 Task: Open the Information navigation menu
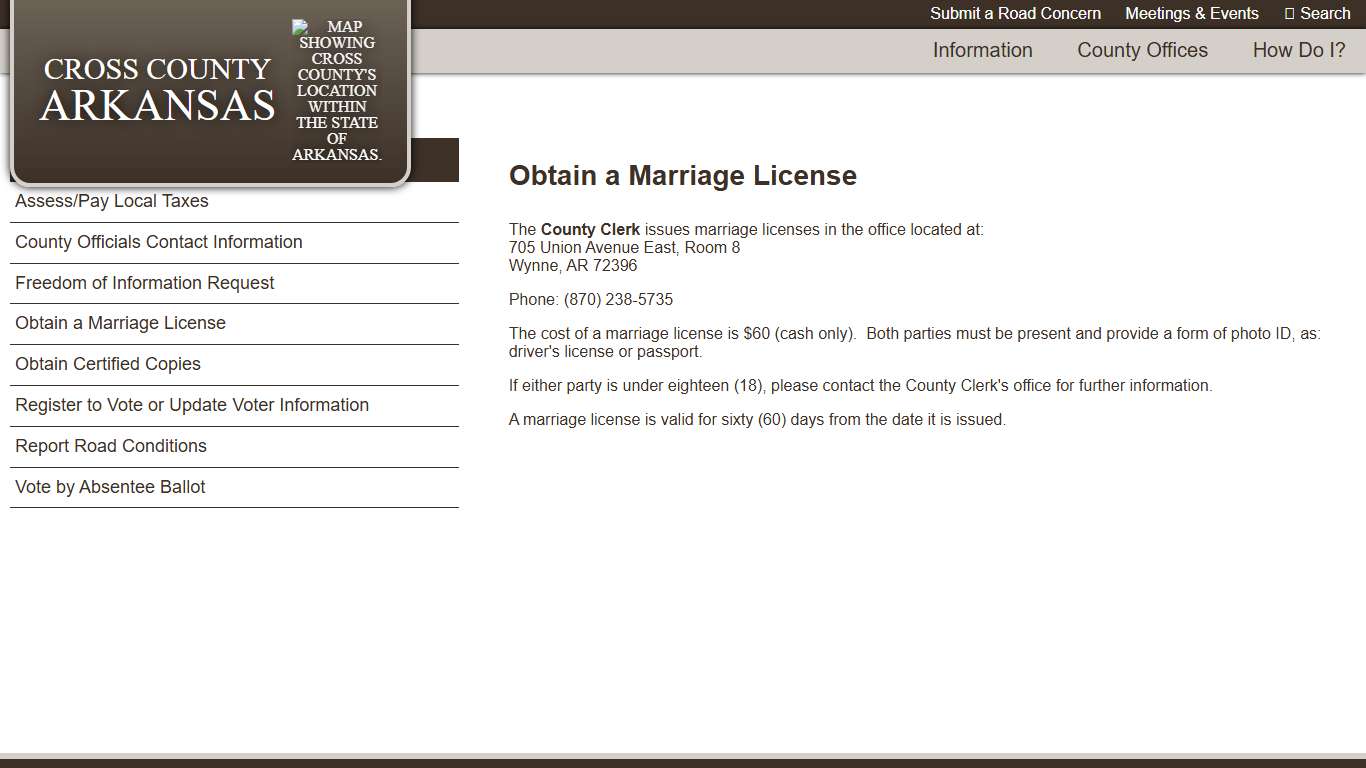pyautogui.click(x=982, y=50)
